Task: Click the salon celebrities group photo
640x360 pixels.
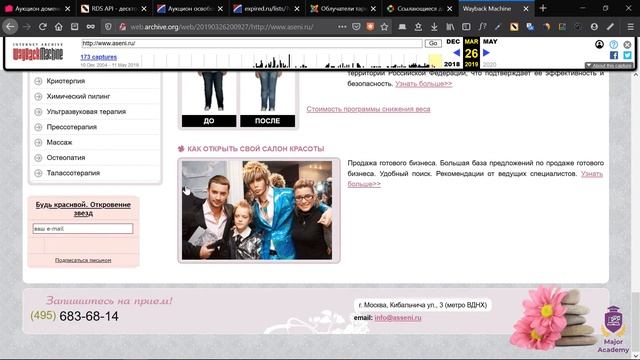Action: tap(257, 210)
